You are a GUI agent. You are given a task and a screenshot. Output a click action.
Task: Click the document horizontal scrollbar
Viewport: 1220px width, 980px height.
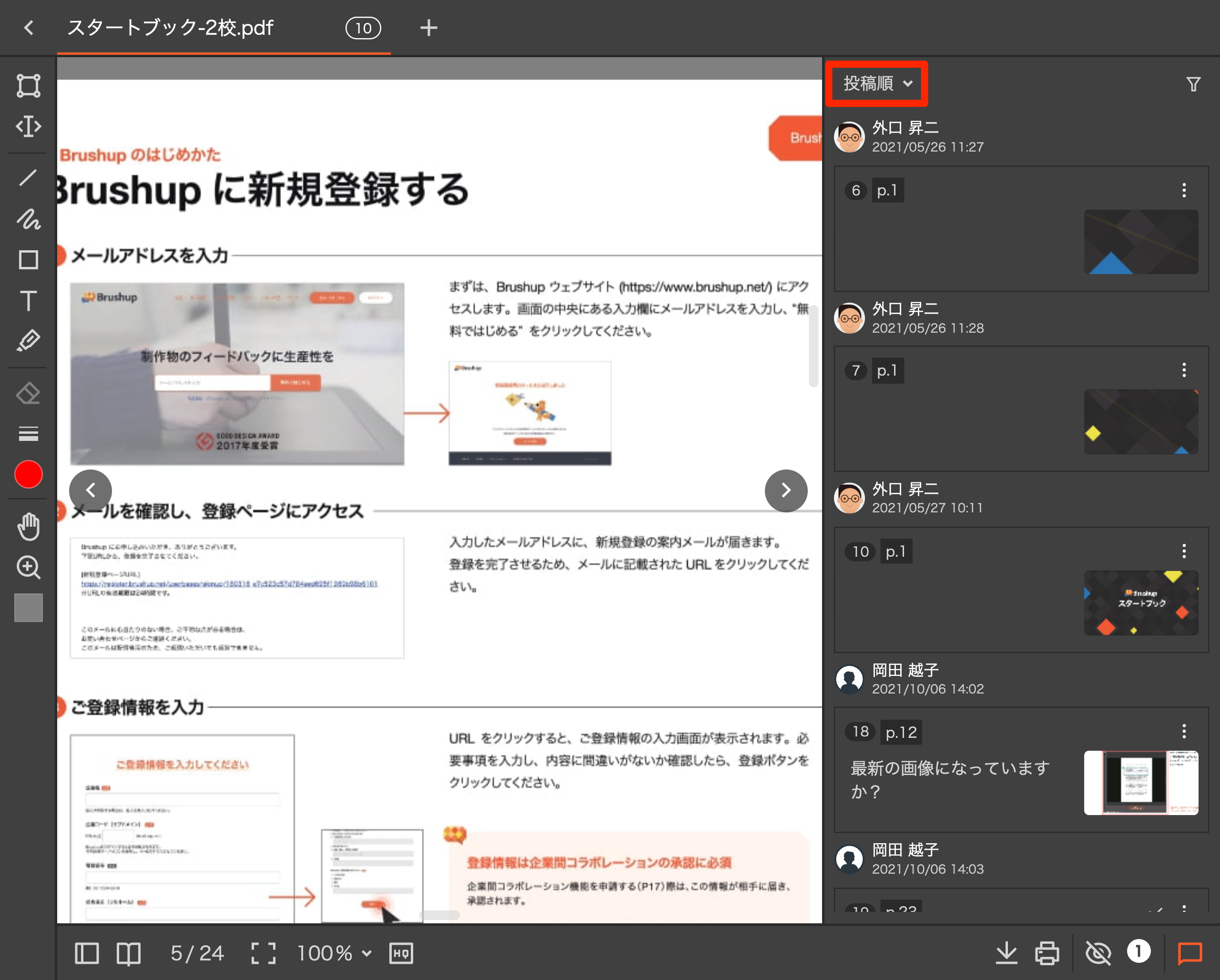click(x=440, y=915)
